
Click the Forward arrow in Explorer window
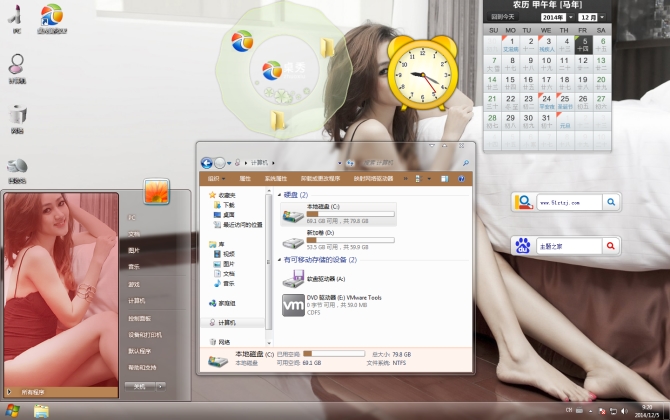click(x=220, y=163)
